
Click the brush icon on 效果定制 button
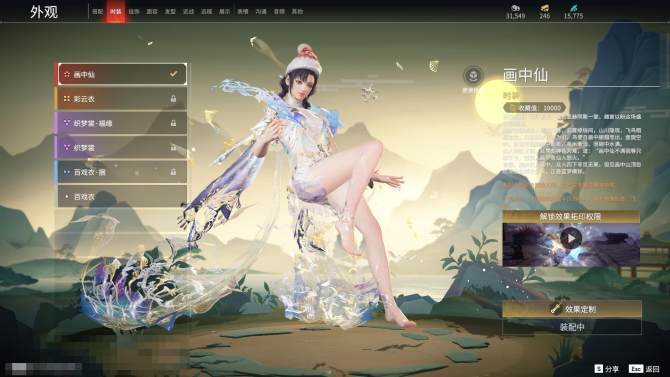click(555, 308)
